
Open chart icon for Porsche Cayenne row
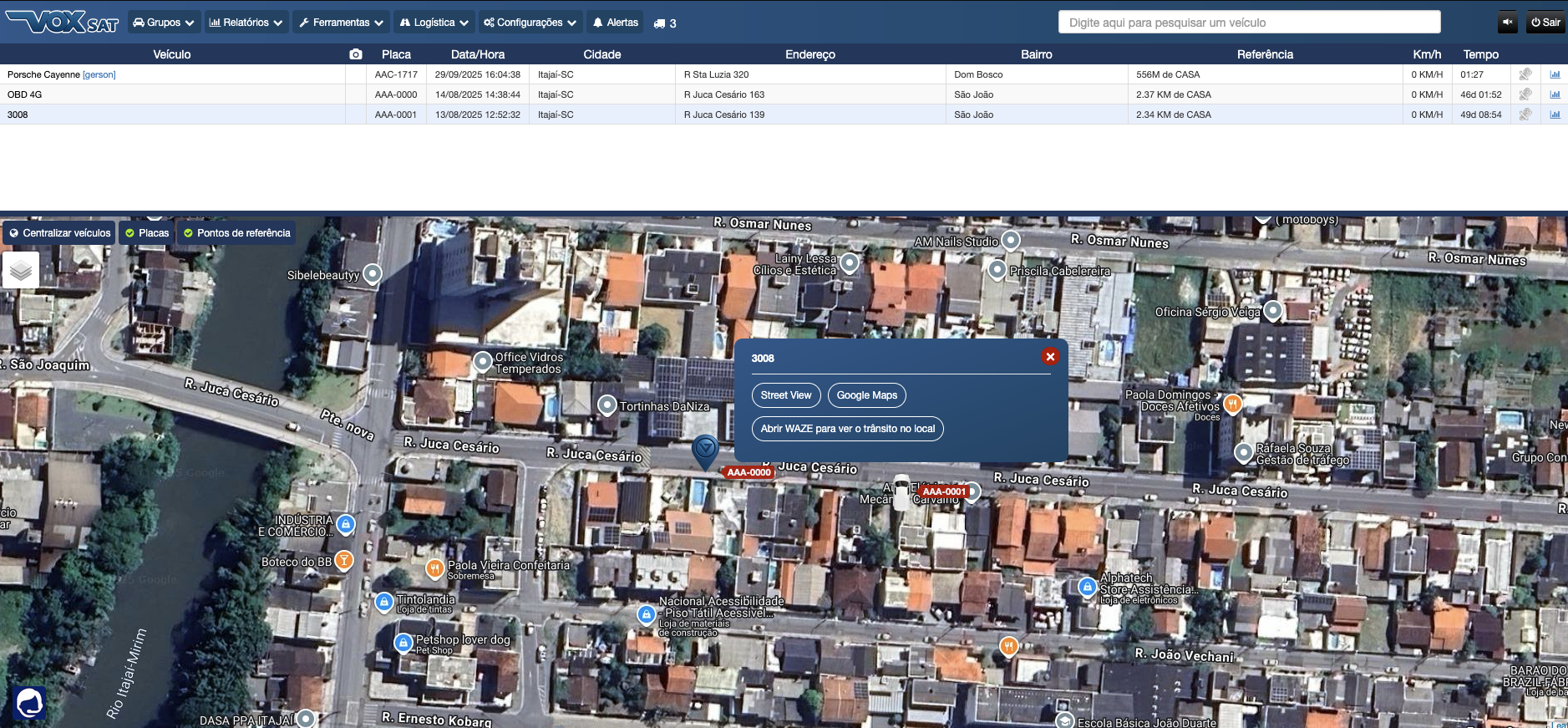pos(1555,74)
